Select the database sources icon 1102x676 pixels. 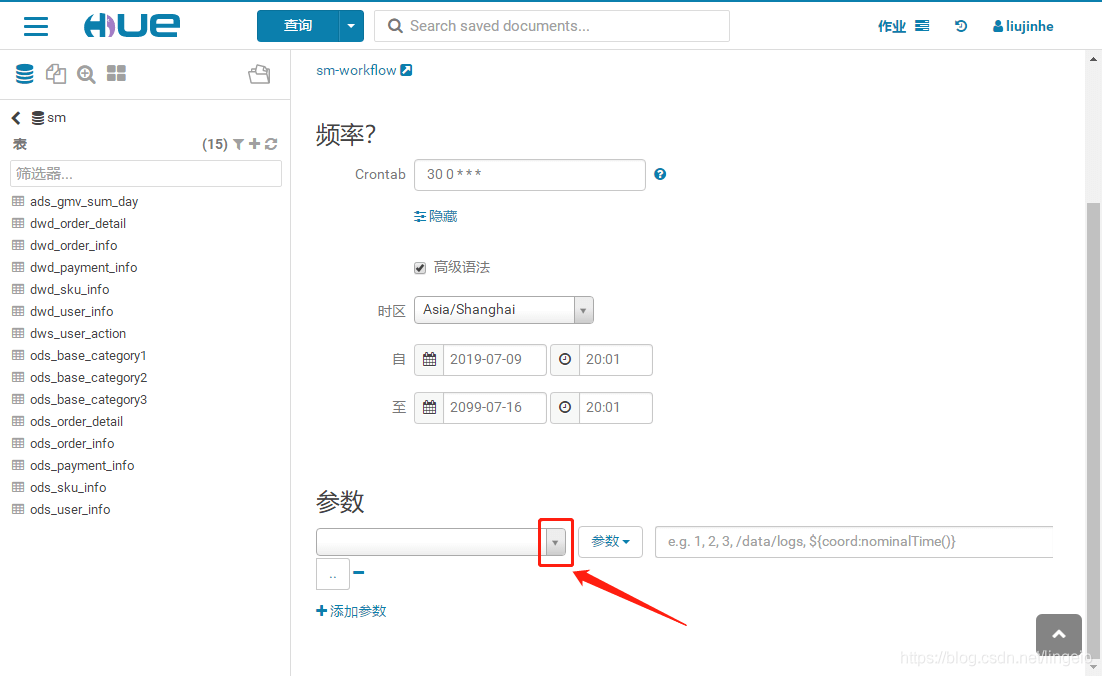[25, 74]
